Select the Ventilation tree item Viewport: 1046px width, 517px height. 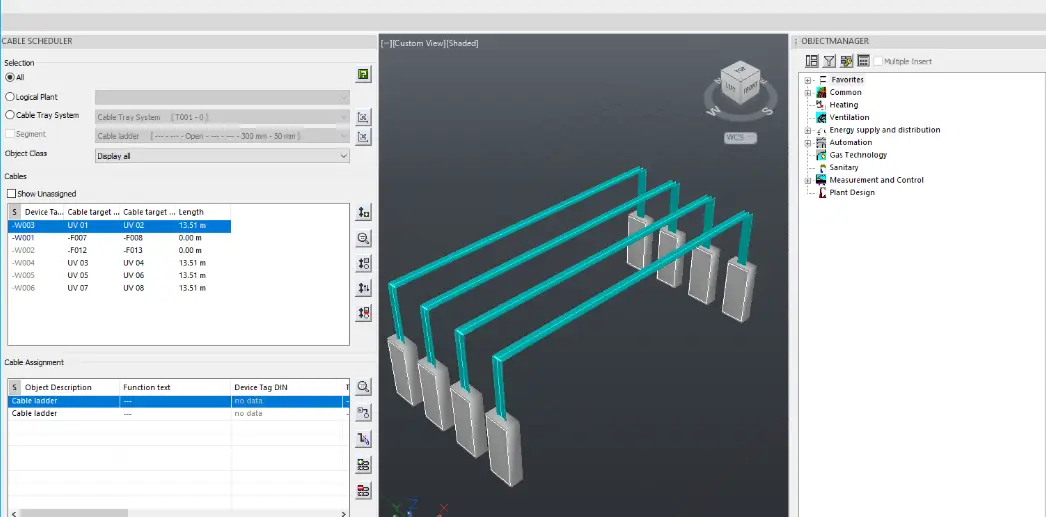(849, 117)
